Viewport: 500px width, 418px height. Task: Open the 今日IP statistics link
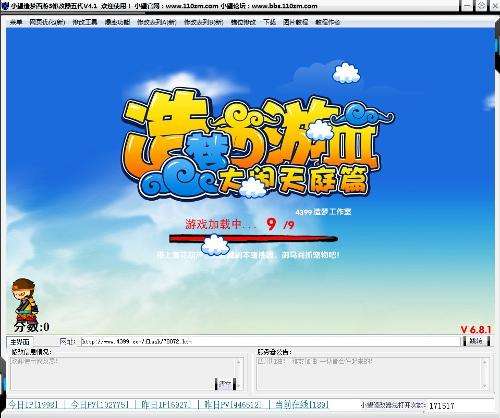click(33, 405)
